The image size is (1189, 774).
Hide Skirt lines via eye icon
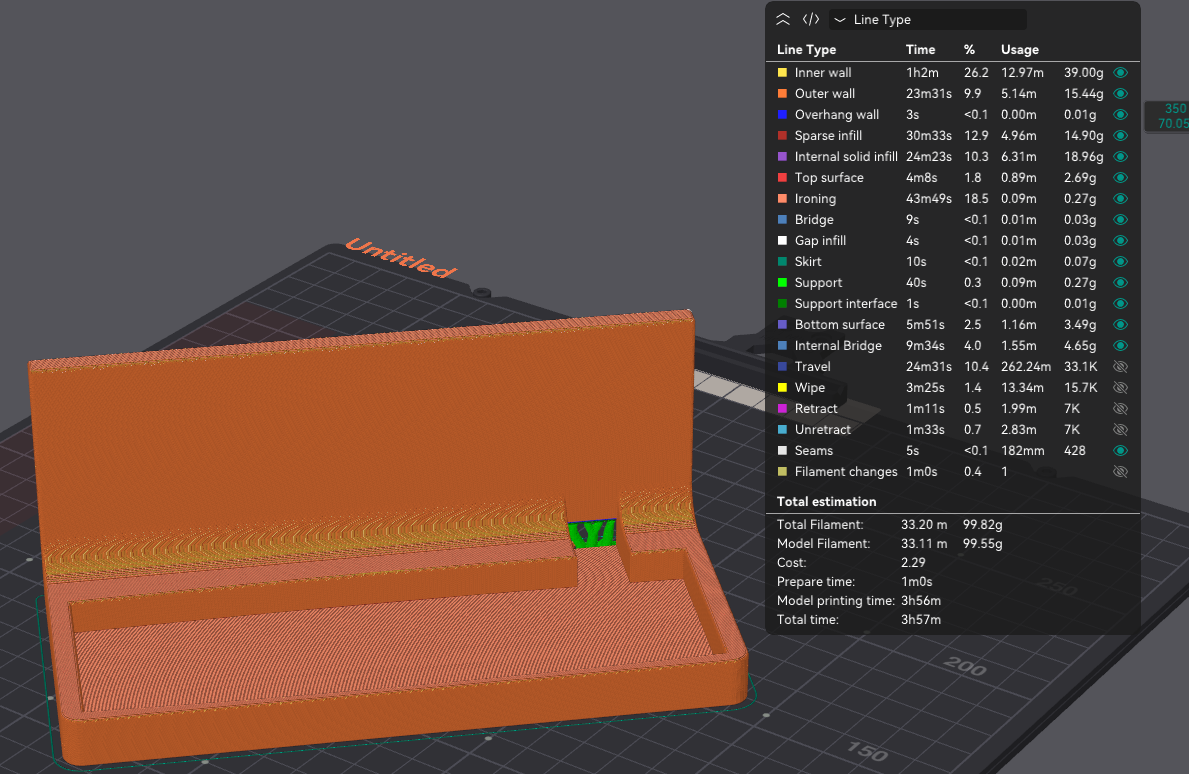coord(1120,262)
